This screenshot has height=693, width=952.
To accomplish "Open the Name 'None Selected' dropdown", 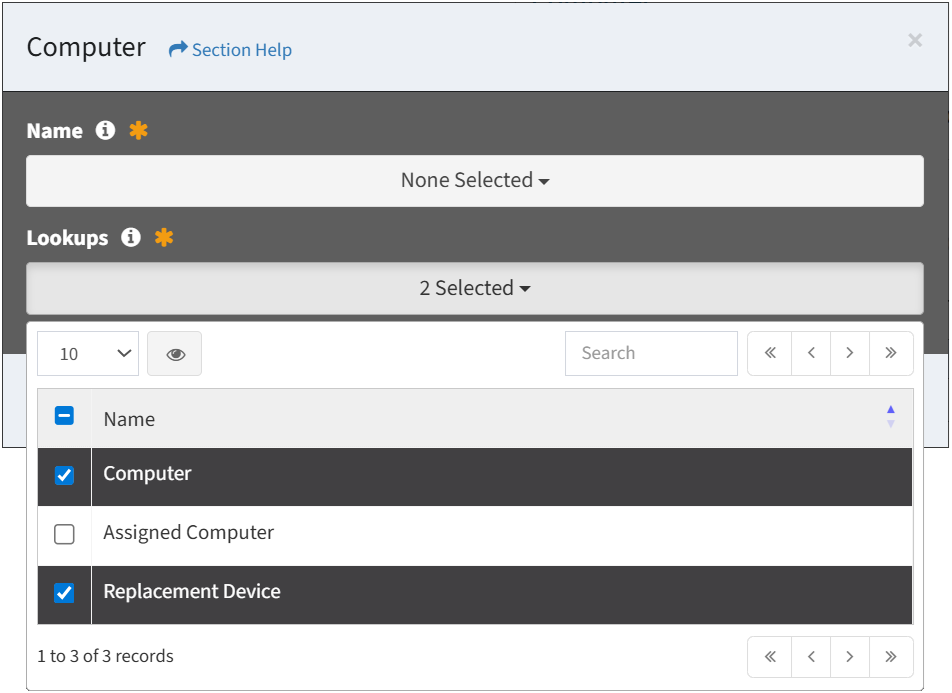I will coord(475,181).
